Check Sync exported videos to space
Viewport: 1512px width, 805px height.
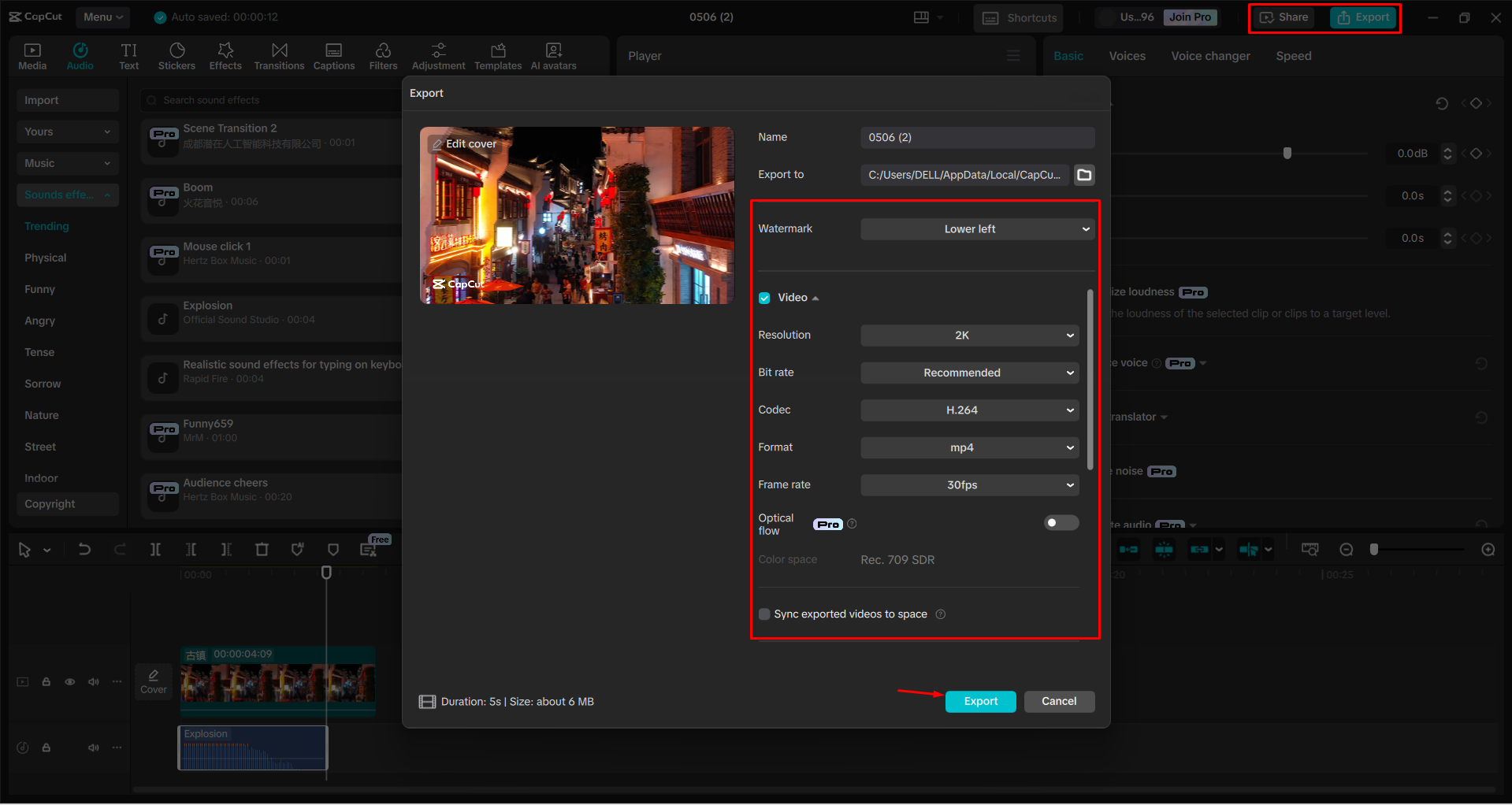click(763, 614)
